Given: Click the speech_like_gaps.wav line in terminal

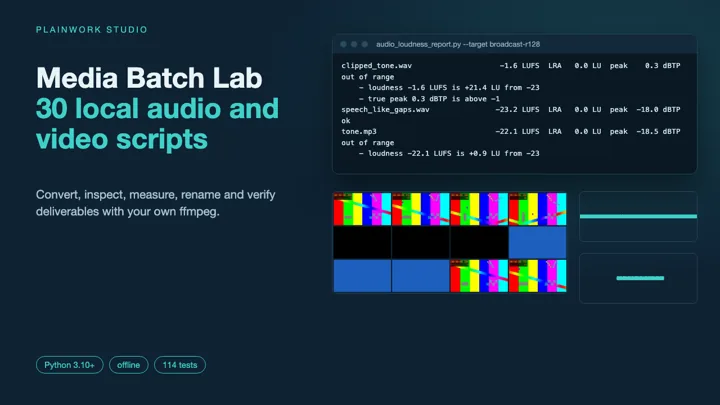Looking at the screenshot, I should coord(511,110).
